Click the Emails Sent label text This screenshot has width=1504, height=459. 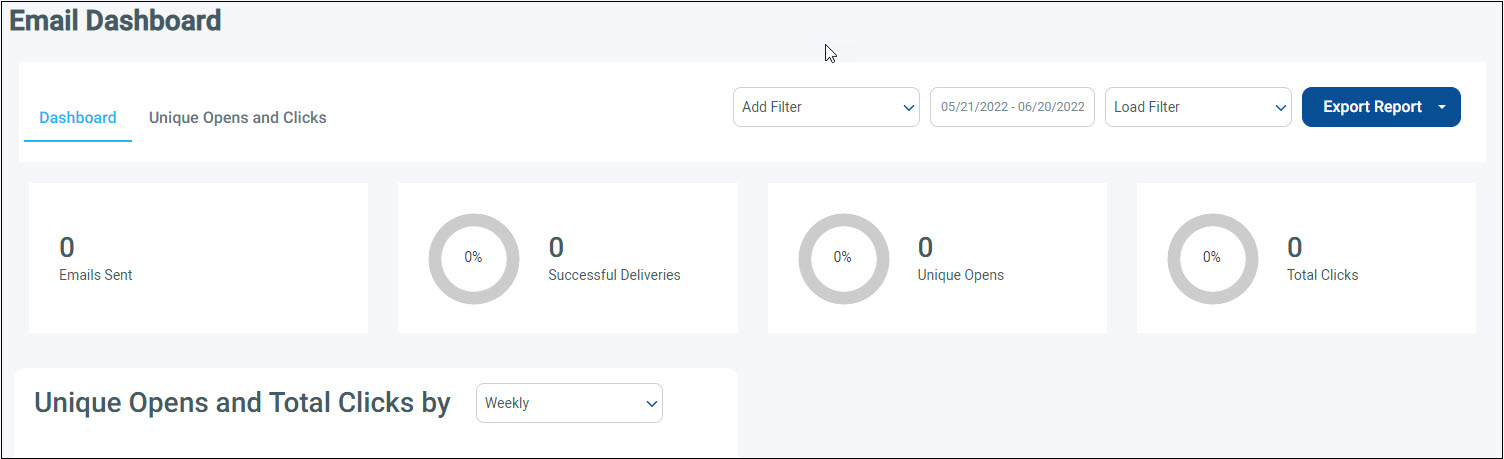pyautogui.click(x=96, y=275)
